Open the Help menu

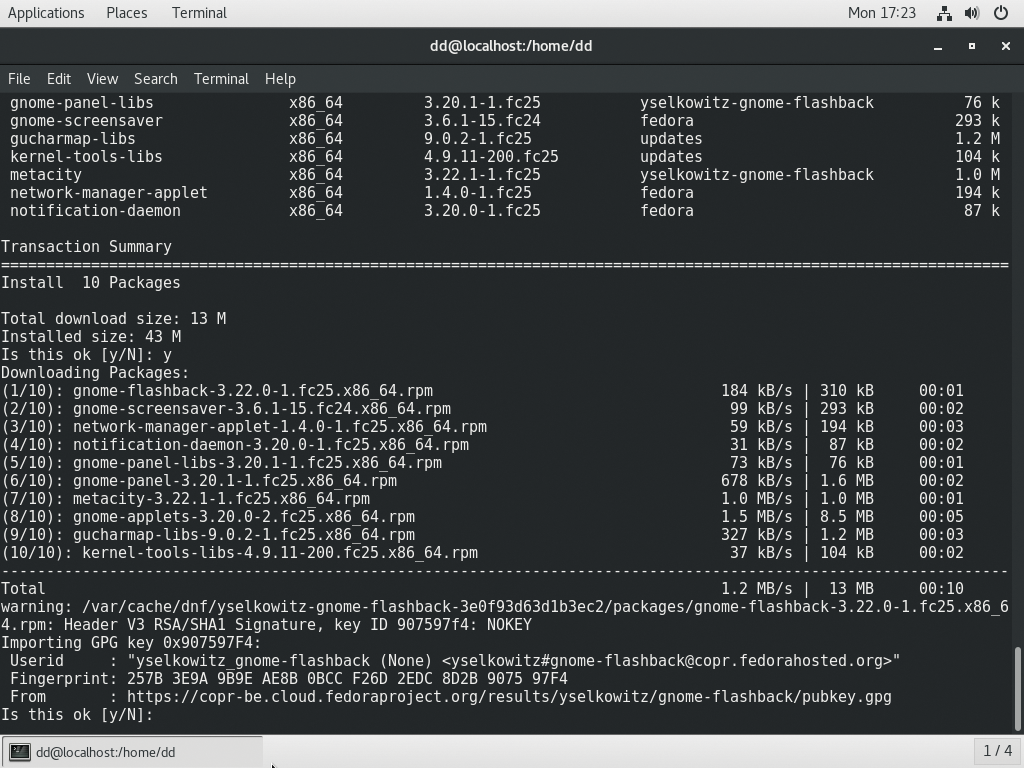(280, 79)
